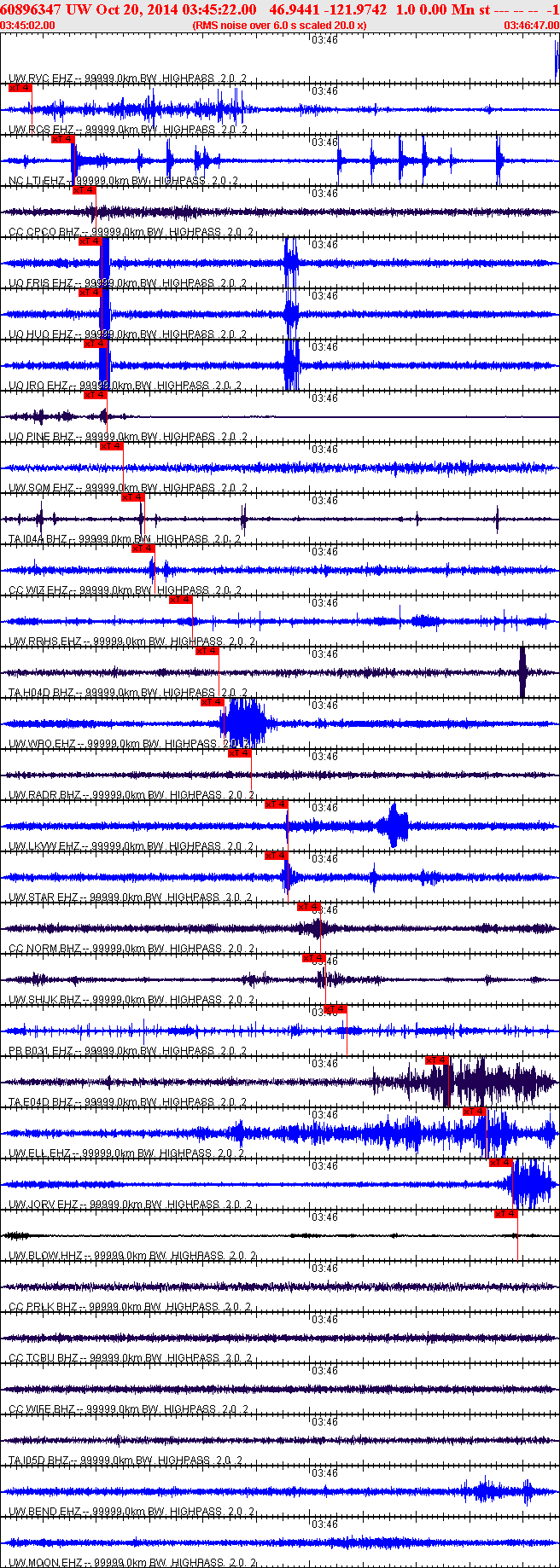Select the late spike on TA.H04D waveform
The image size is (560, 1568).
pyautogui.click(x=523, y=672)
